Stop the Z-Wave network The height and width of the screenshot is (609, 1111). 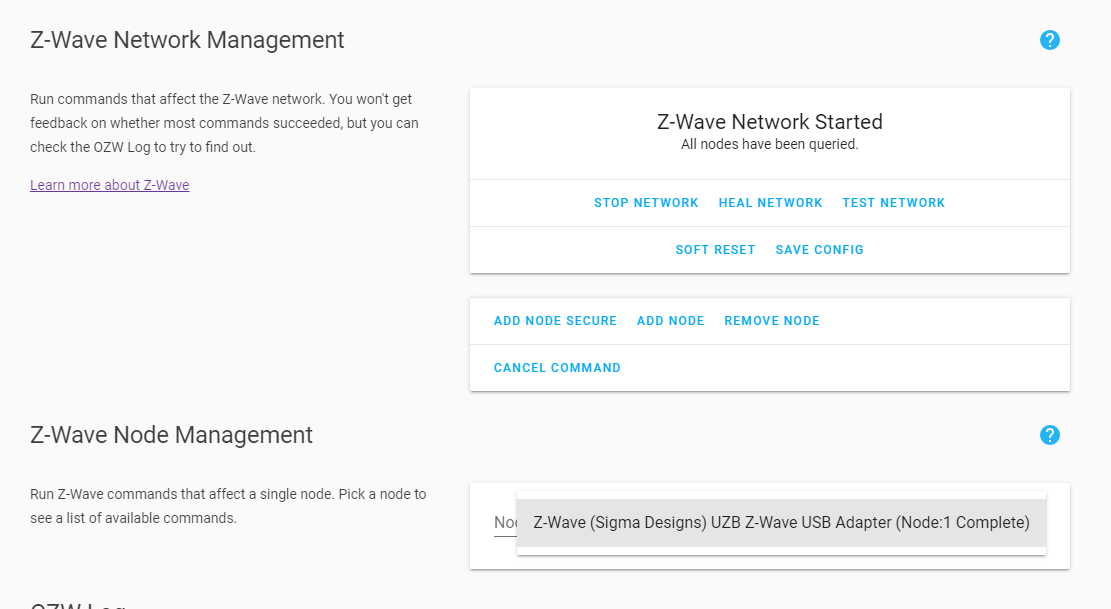point(646,202)
